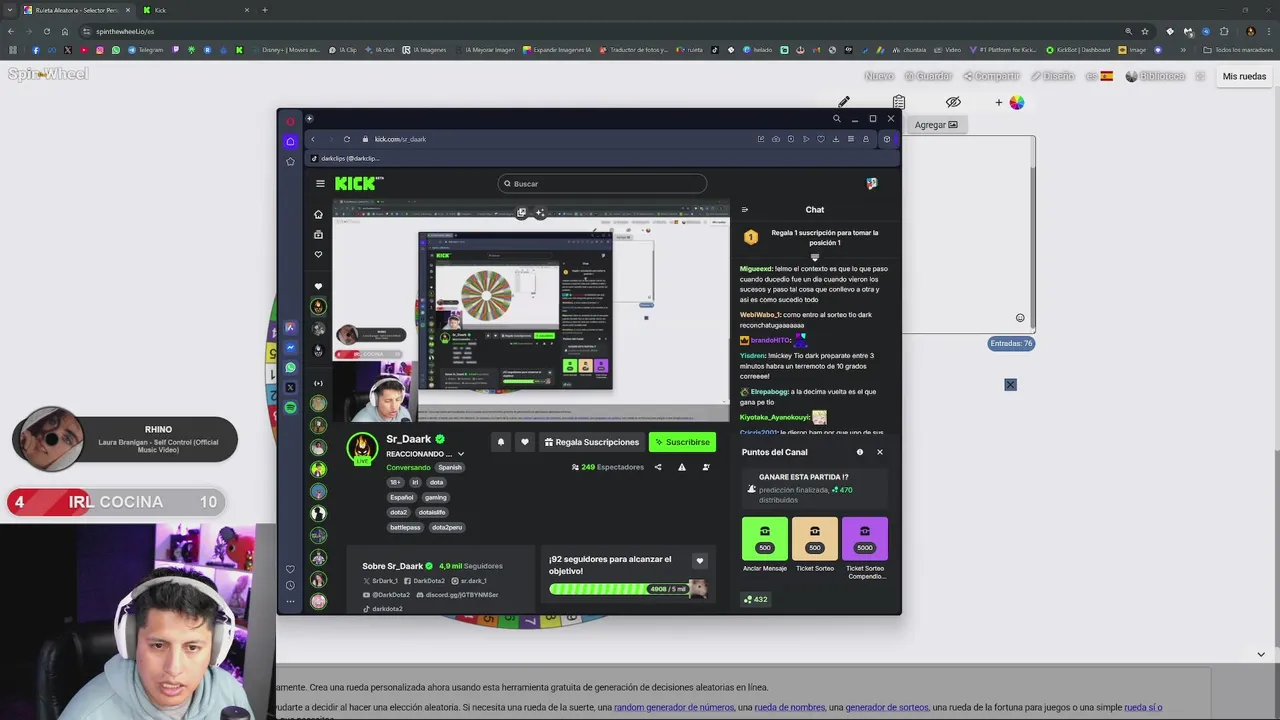Toggle the hide-entries eye icon on SpinTheWheel
This screenshot has height=720, width=1280.
click(953, 102)
